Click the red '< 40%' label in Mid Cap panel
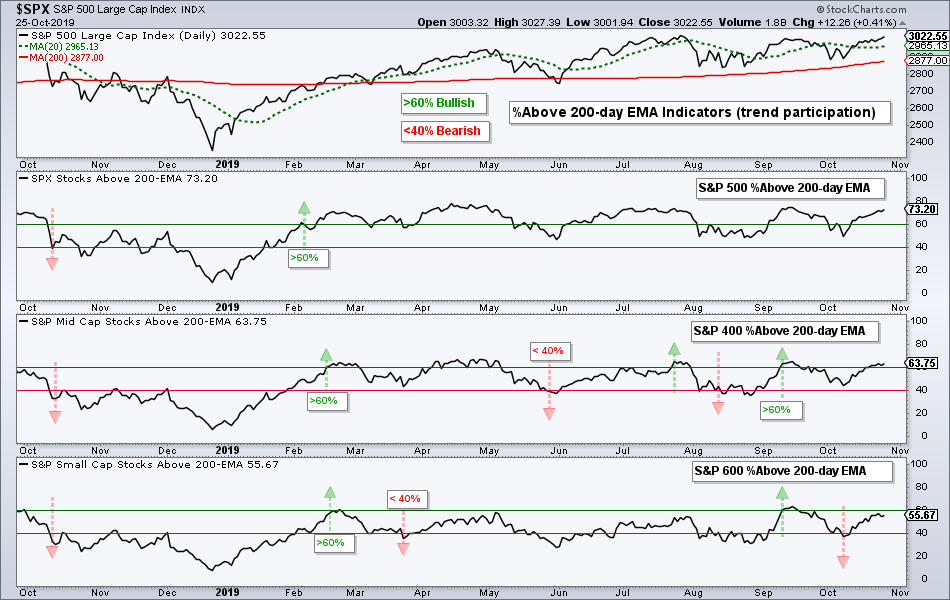The width and height of the screenshot is (950, 600). tap(550, 351)
